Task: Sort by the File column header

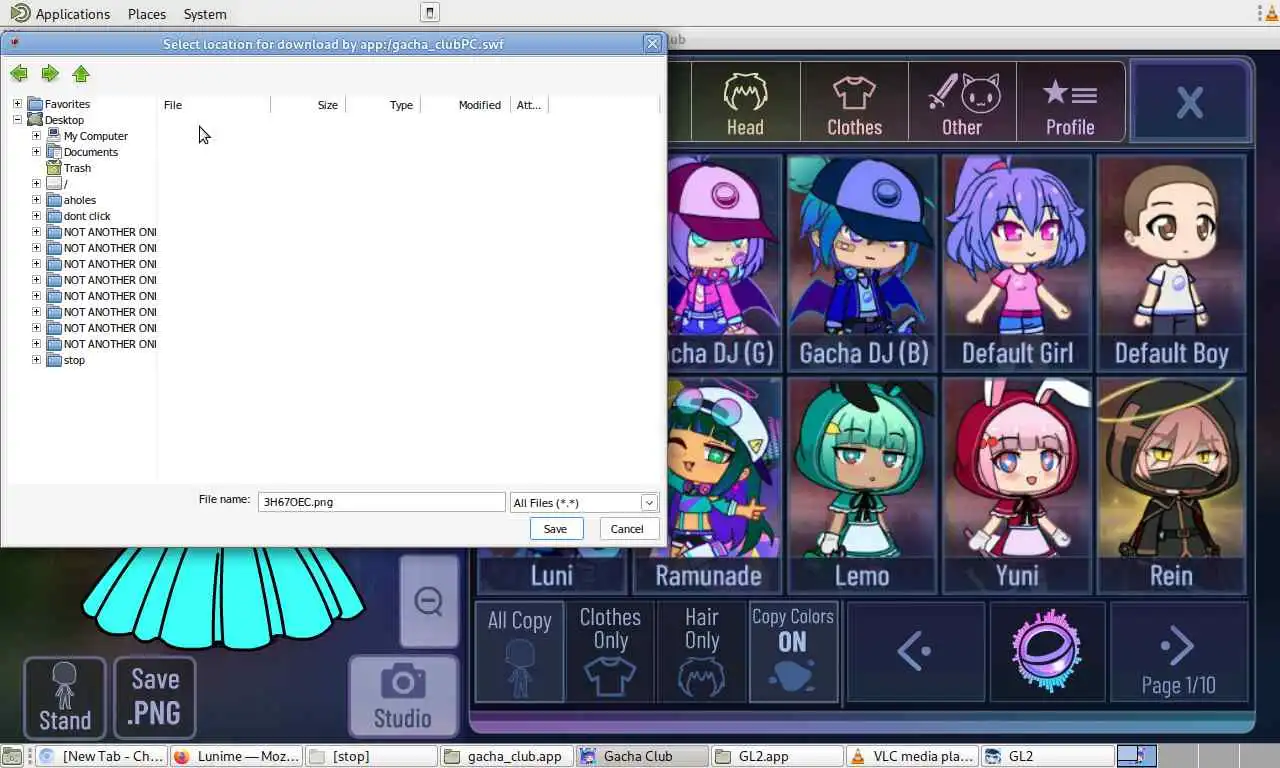Action: point(215,105)
